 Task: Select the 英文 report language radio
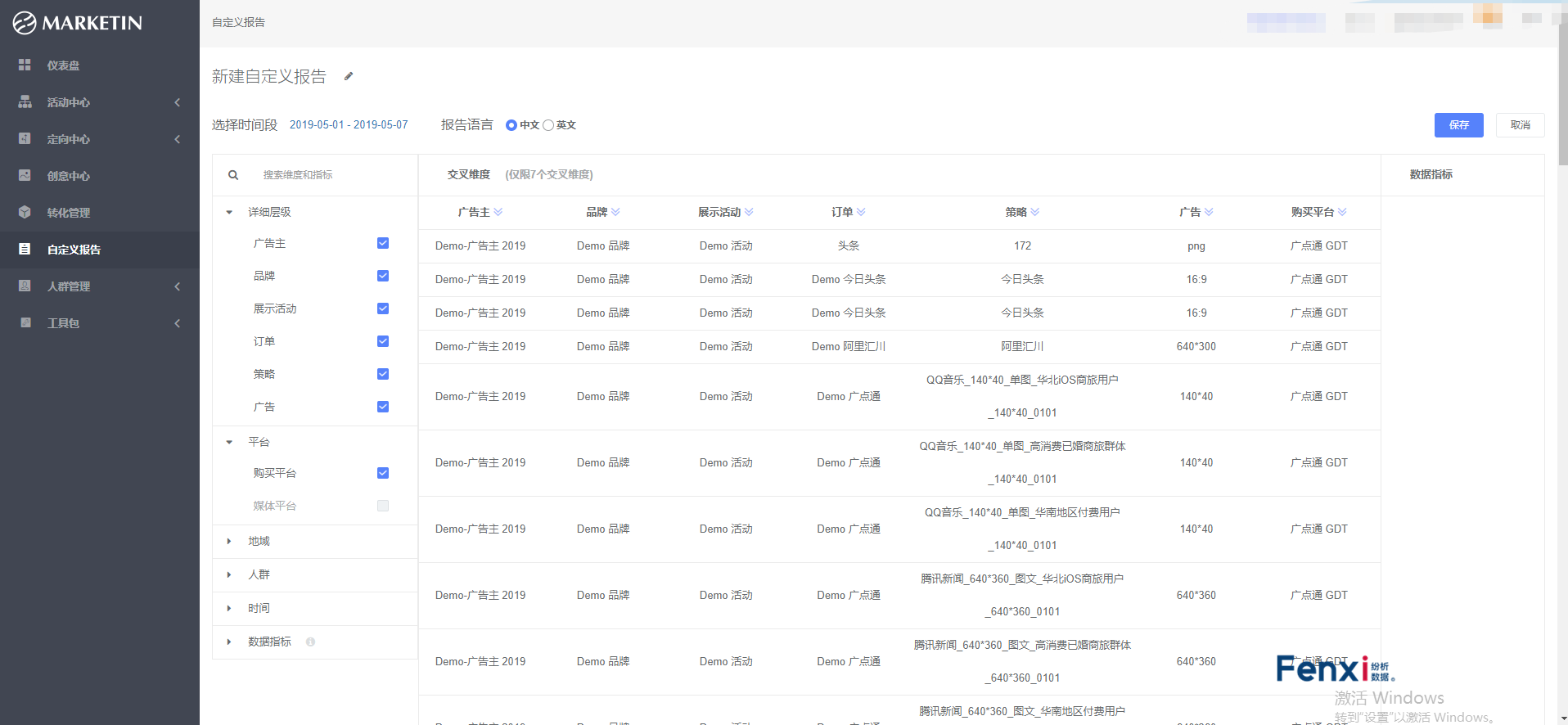548,125
